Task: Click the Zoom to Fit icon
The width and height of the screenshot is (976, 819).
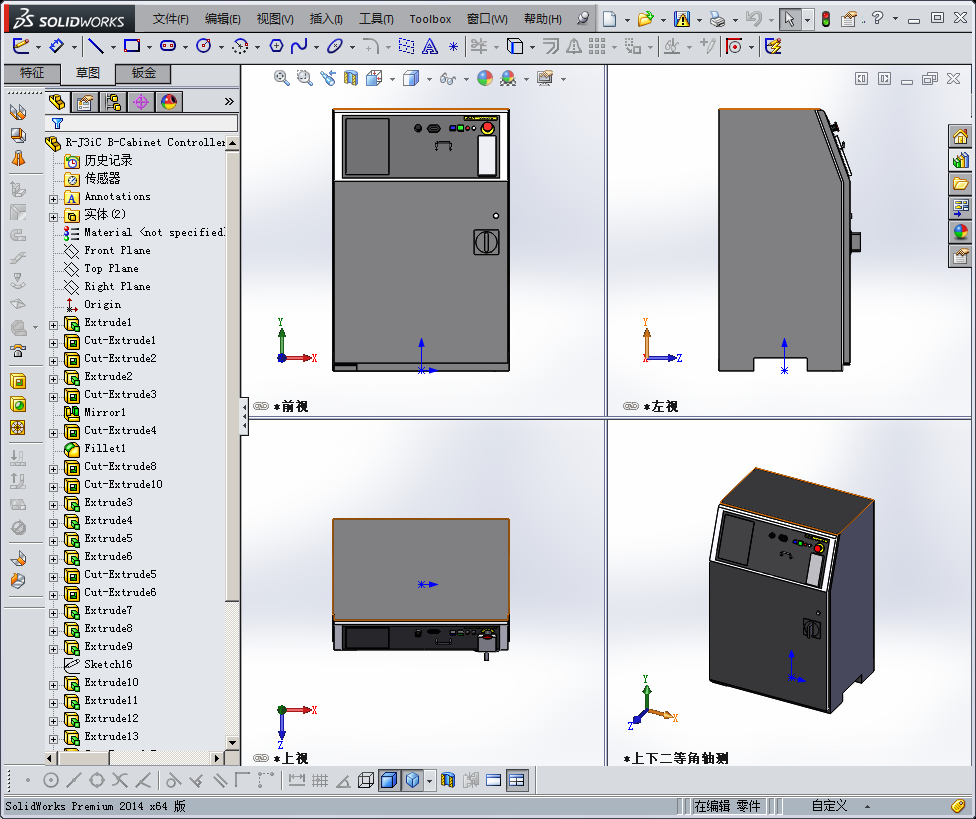Action: coord(282,78)
